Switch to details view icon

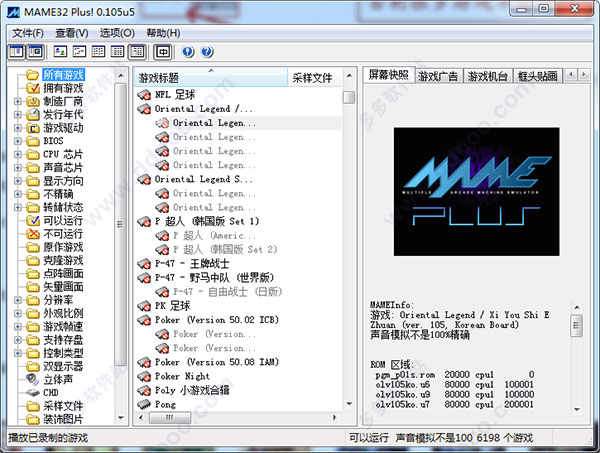click(117, 51)
